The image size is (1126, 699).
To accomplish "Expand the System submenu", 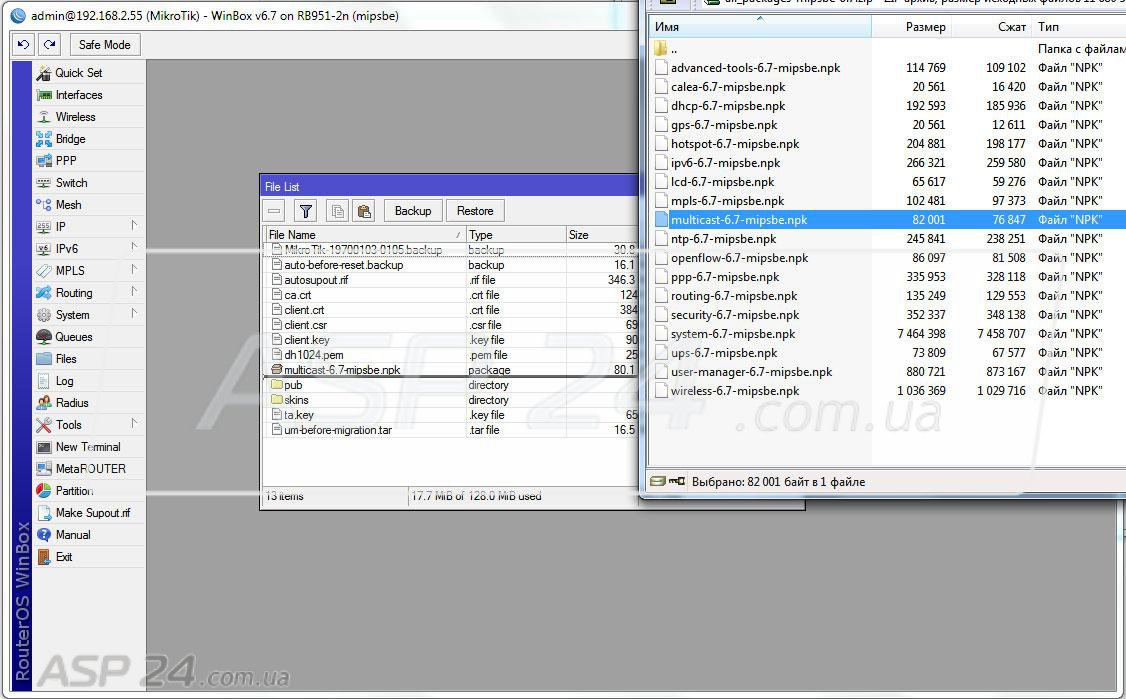I will [x=72, y=315].
